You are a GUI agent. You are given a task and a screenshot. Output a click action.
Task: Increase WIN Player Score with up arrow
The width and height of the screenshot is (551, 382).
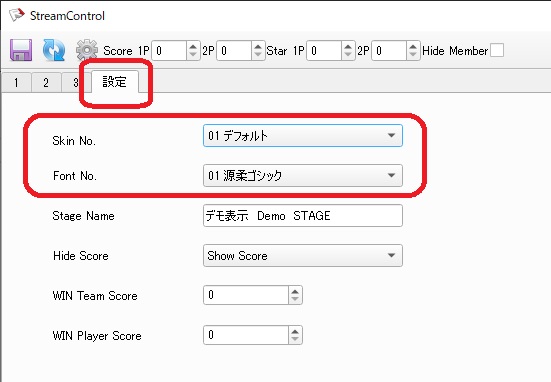pyautogui.click(x=295, y=331)
